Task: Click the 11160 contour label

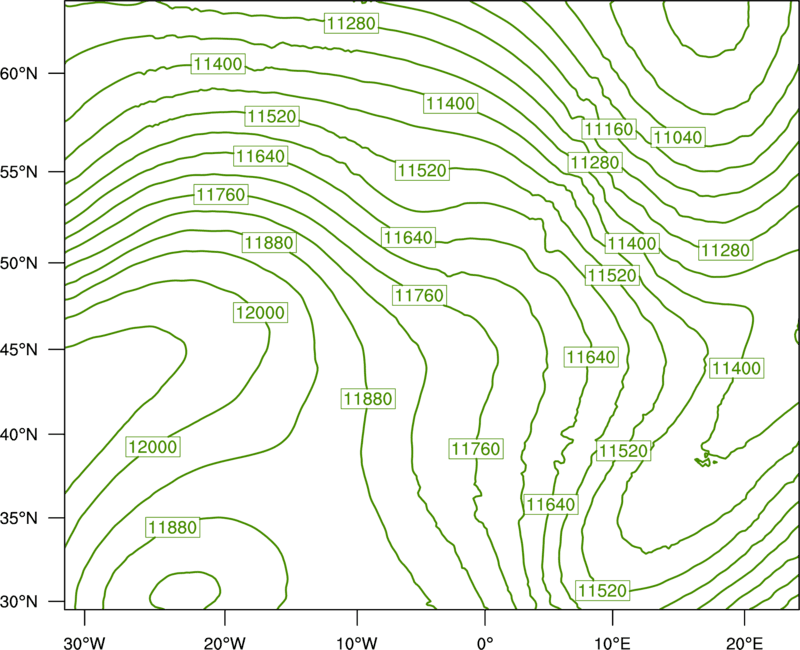Action: (x=609, y=129)
